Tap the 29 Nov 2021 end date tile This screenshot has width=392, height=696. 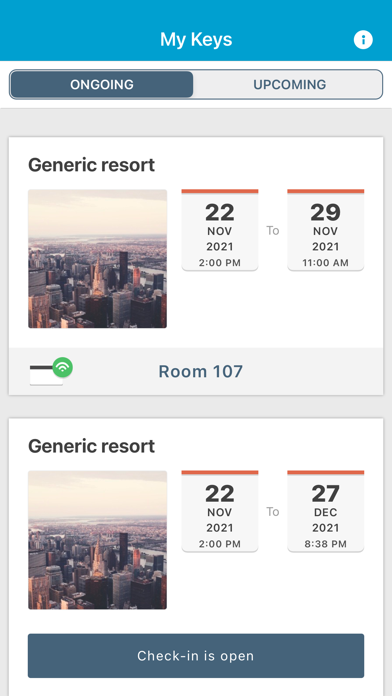[x=325, y=230]
